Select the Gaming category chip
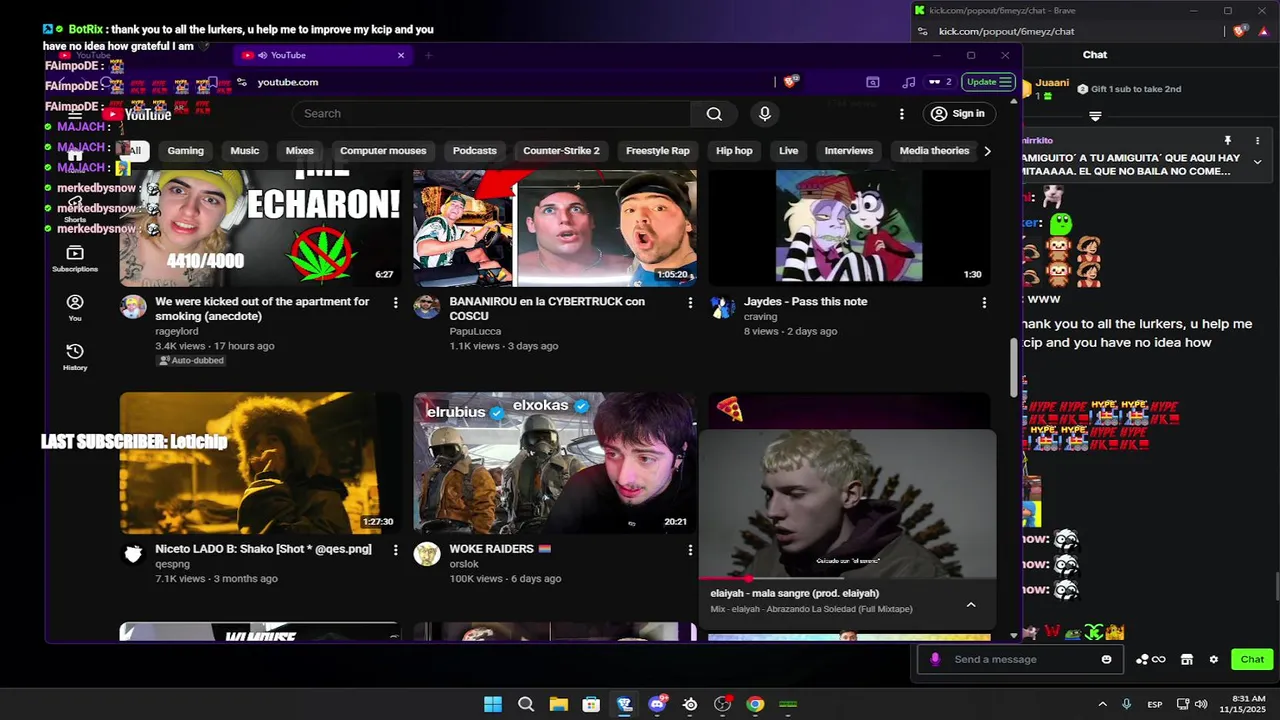The height and width of the screenshot is (720, 1280). pos(185,151)
